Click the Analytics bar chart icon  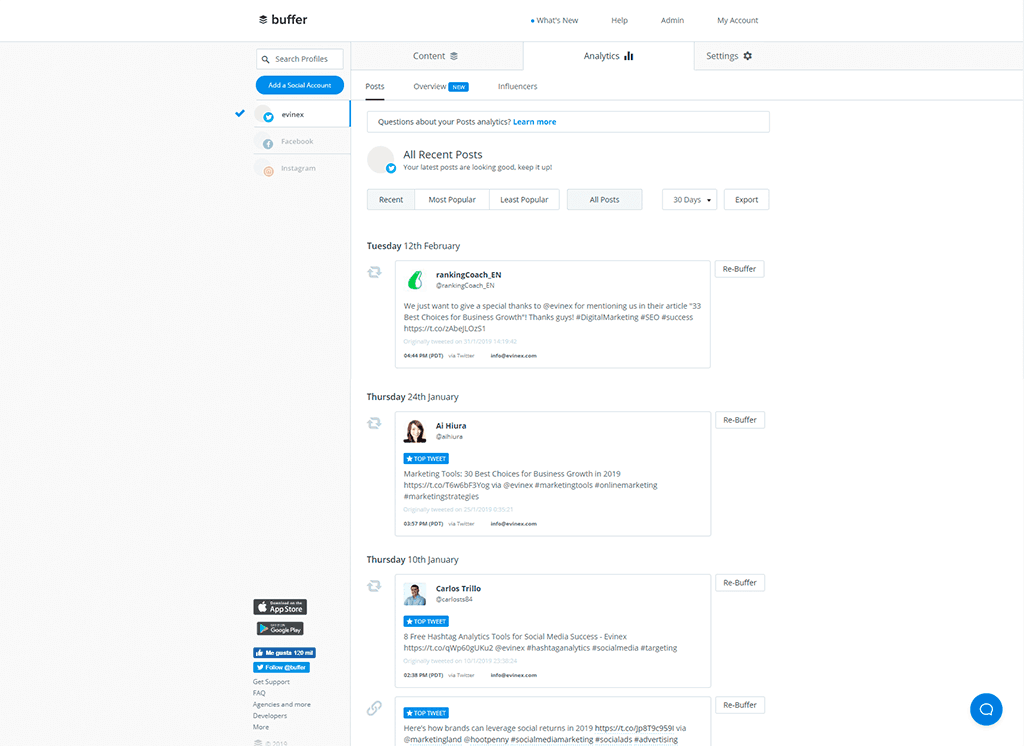click(x=628, y=56)
